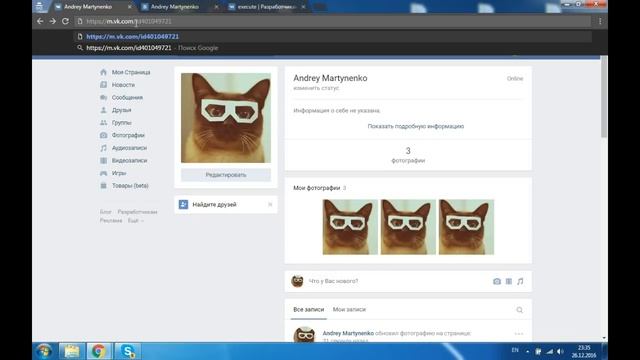
Task: Click the page vertical scrollbar thumb
Action: 604,98
